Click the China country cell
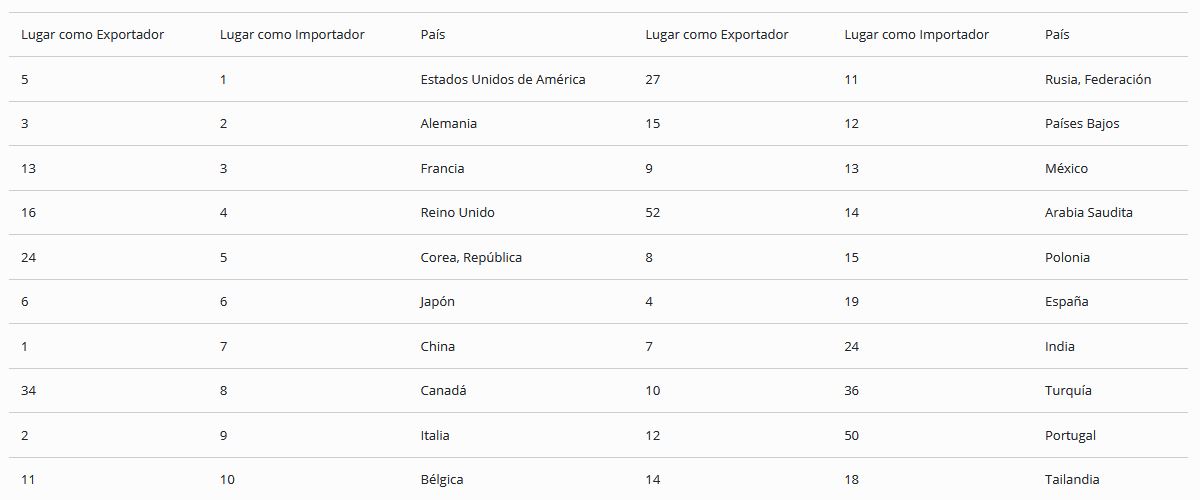 (x=437, y=346)
